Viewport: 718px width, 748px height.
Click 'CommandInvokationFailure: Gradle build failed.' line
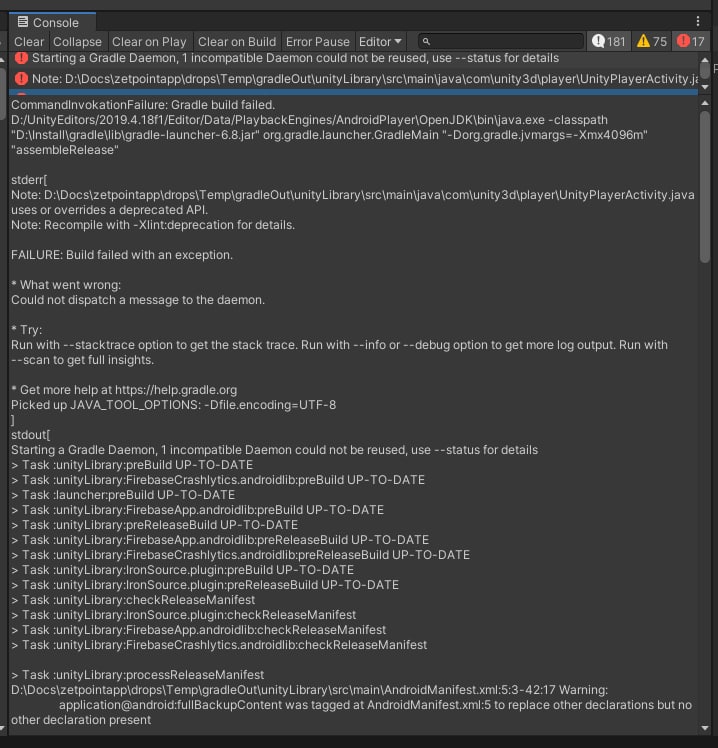coord(143,105)
